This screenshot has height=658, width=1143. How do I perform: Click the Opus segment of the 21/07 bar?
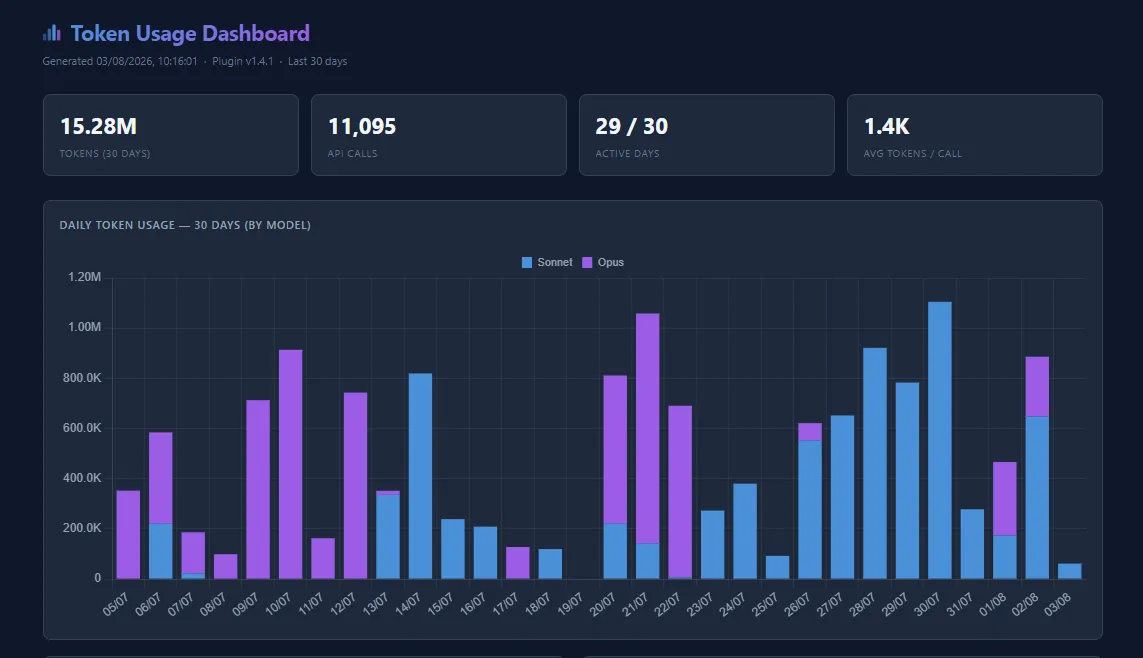pos(647,428)
